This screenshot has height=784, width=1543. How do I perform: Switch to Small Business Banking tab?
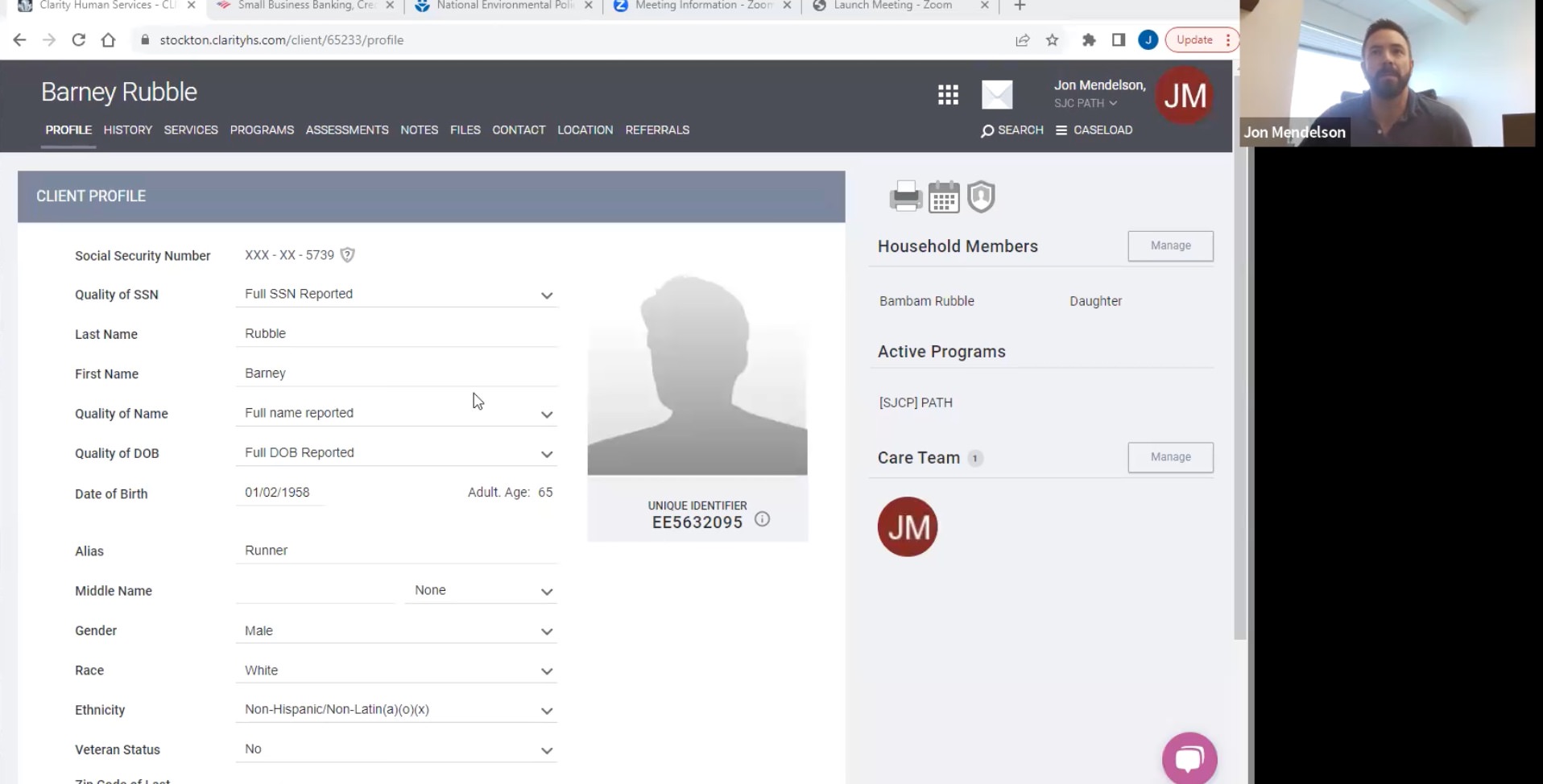coord(306,6)
